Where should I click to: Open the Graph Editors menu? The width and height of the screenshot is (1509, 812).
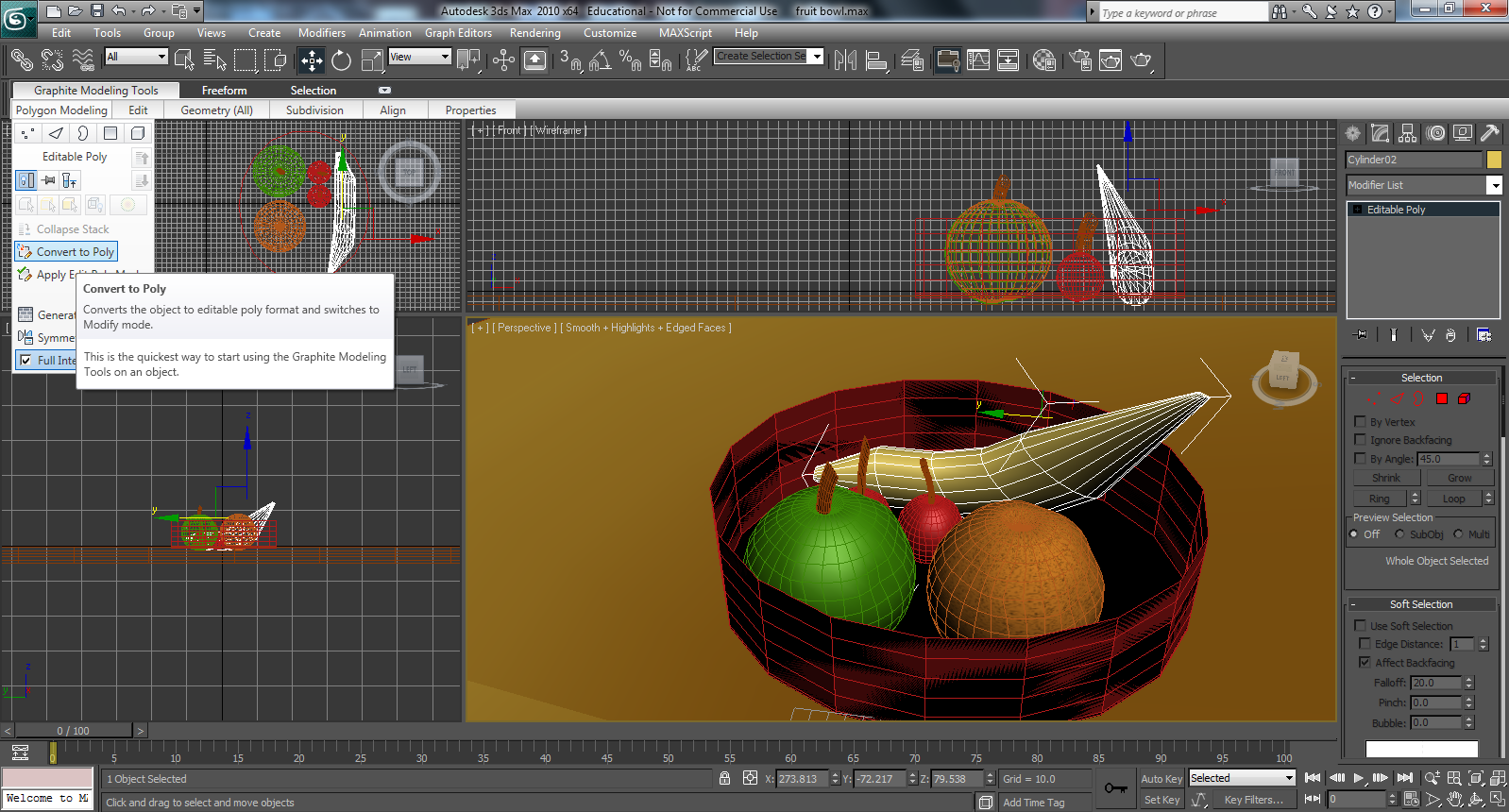pos(458,33)
